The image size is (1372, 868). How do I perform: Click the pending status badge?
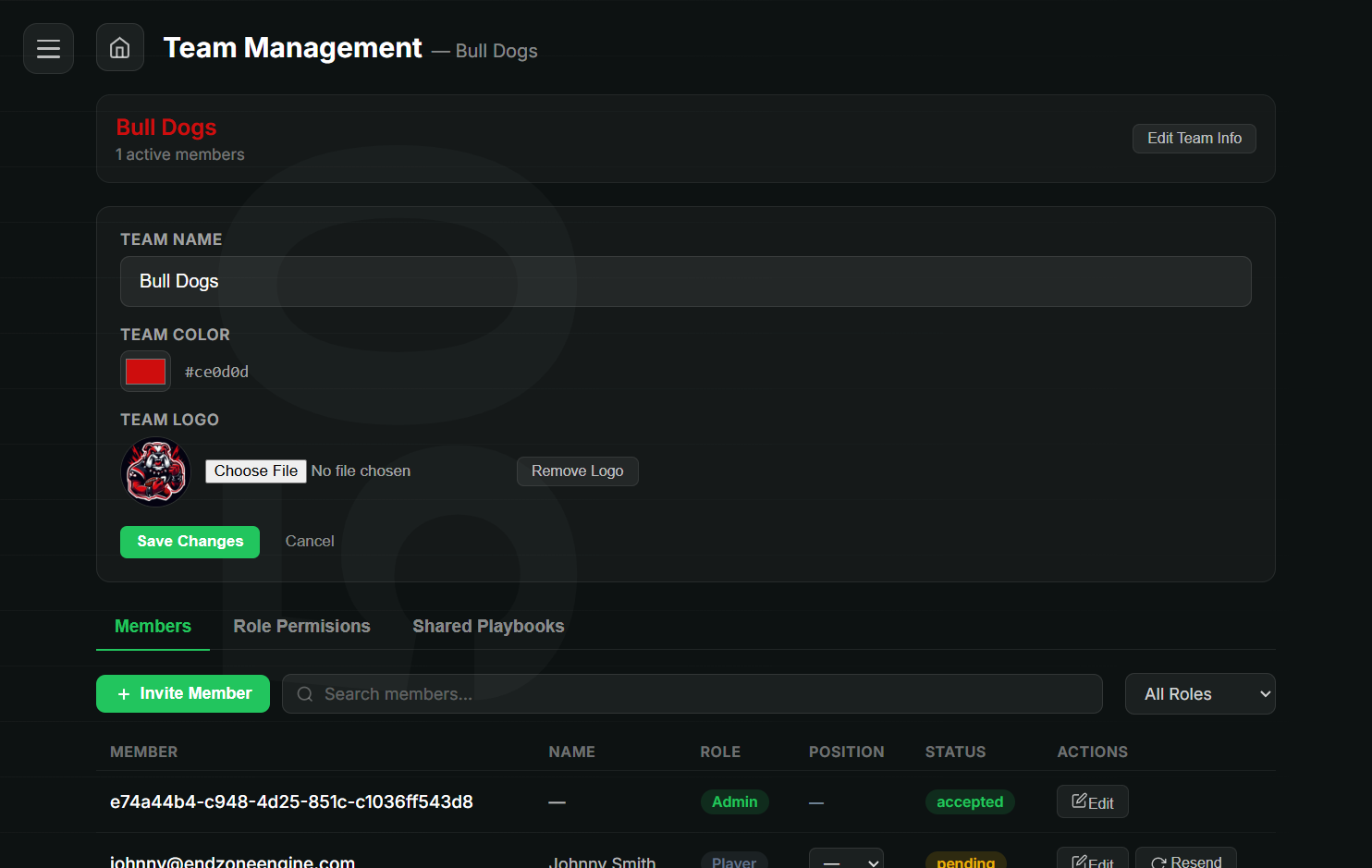coord(965,861)
